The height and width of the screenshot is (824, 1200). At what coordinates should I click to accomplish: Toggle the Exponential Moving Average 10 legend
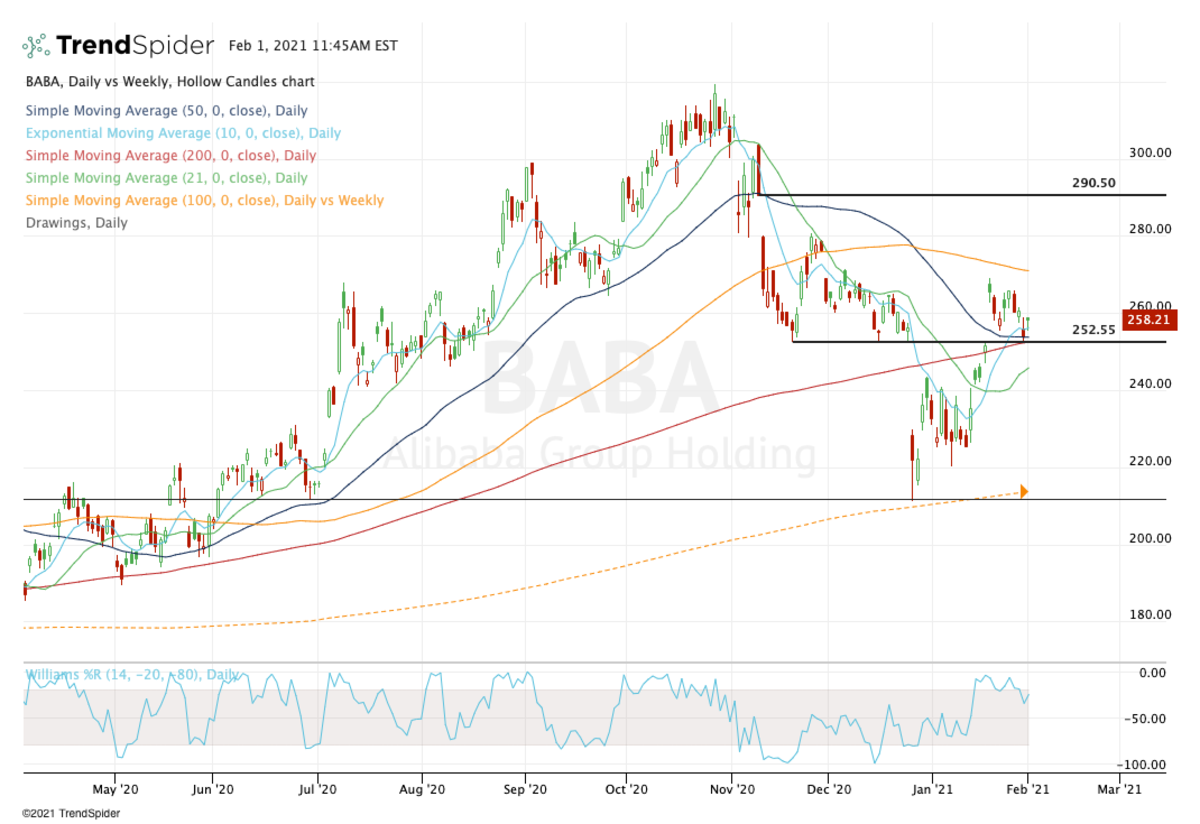point(181,133)
